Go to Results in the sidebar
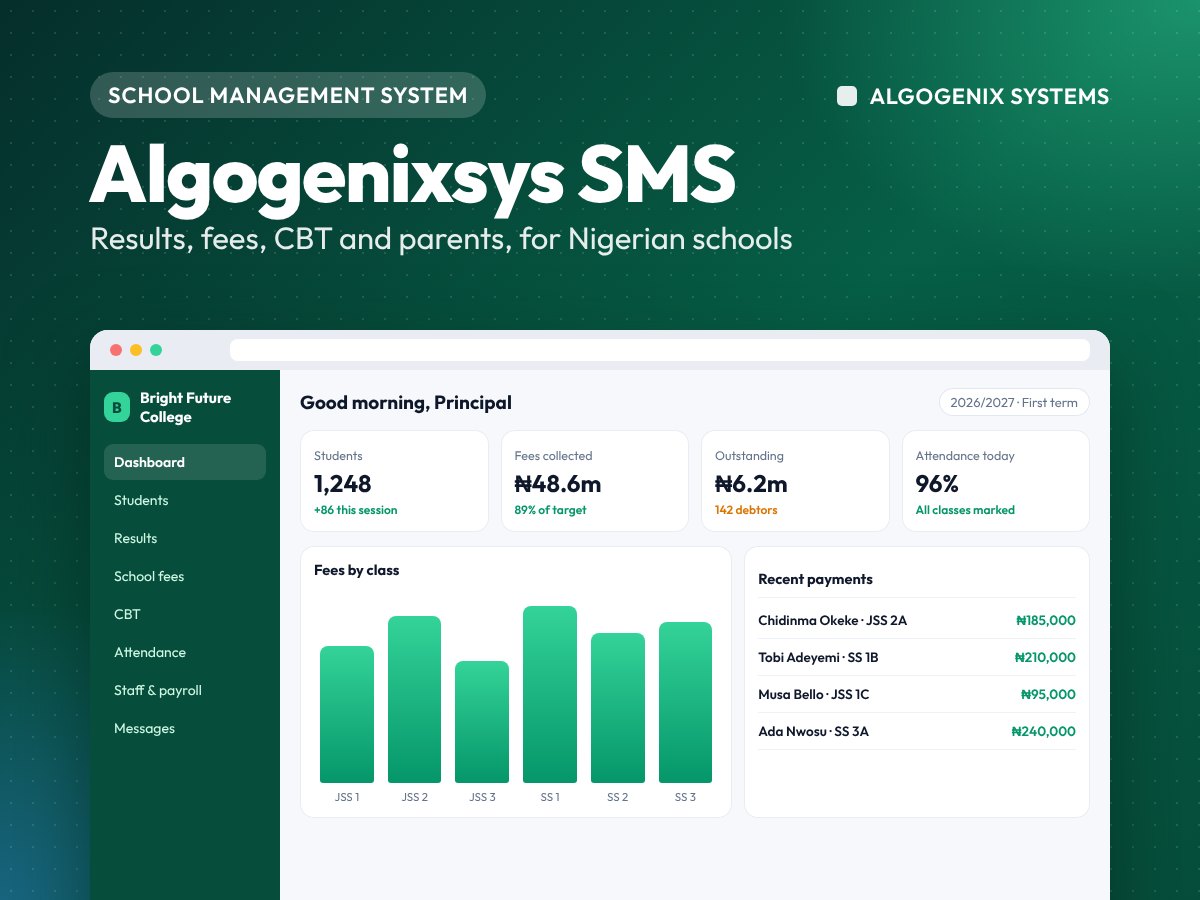The image size is (1200, 900). [185, 538]
